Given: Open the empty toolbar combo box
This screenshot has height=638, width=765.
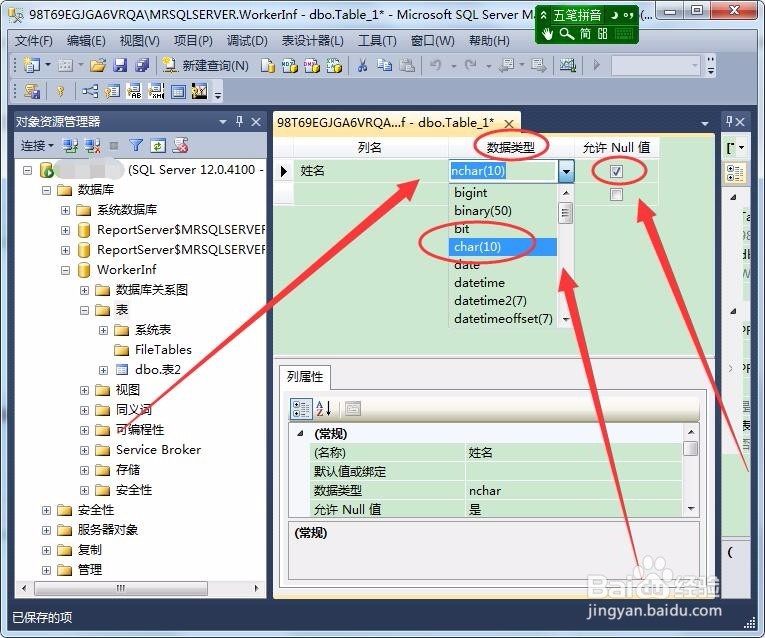Looking at the screenshot, I should point(655,65).
